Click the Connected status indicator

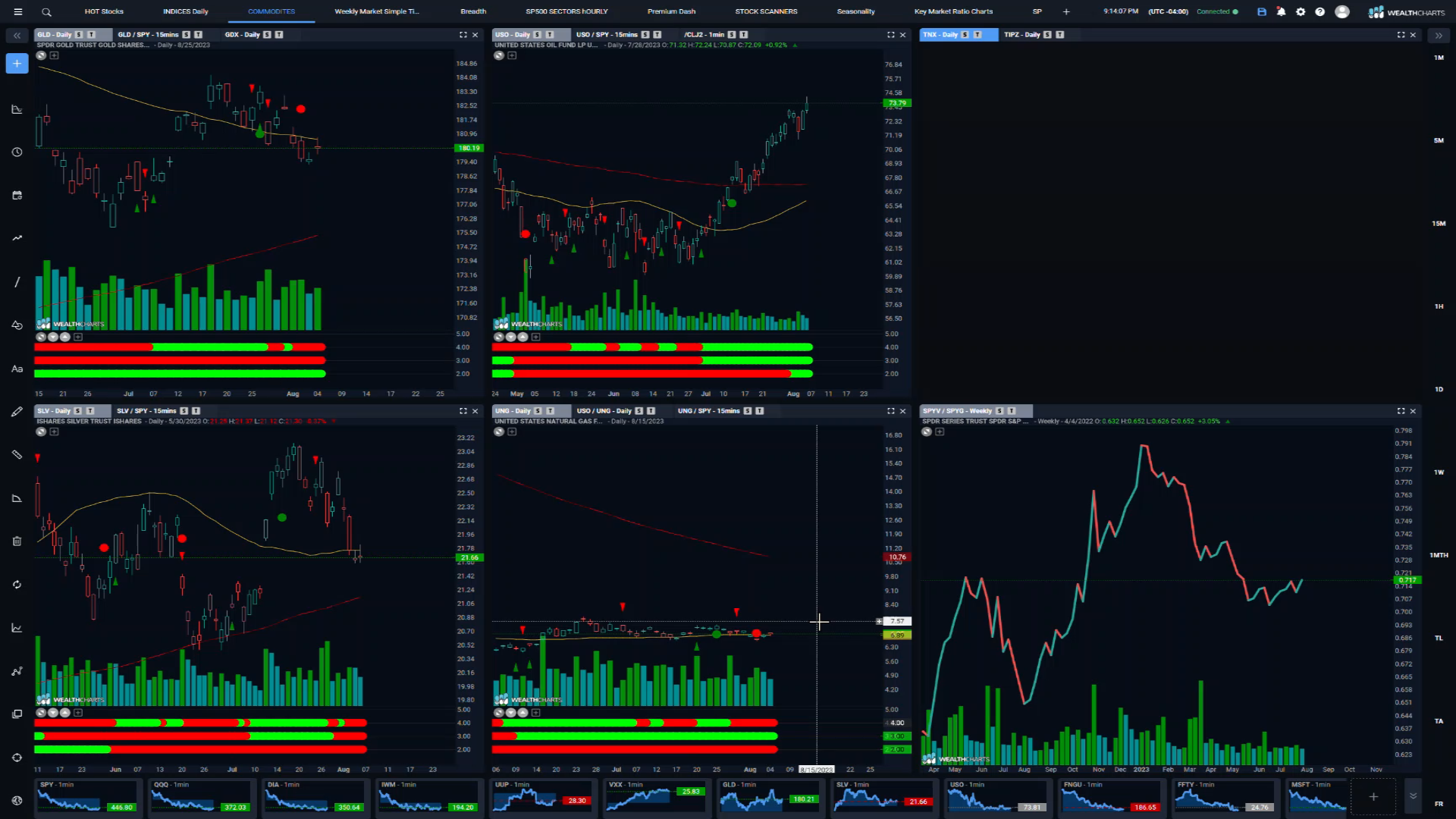click(1217, 11)
